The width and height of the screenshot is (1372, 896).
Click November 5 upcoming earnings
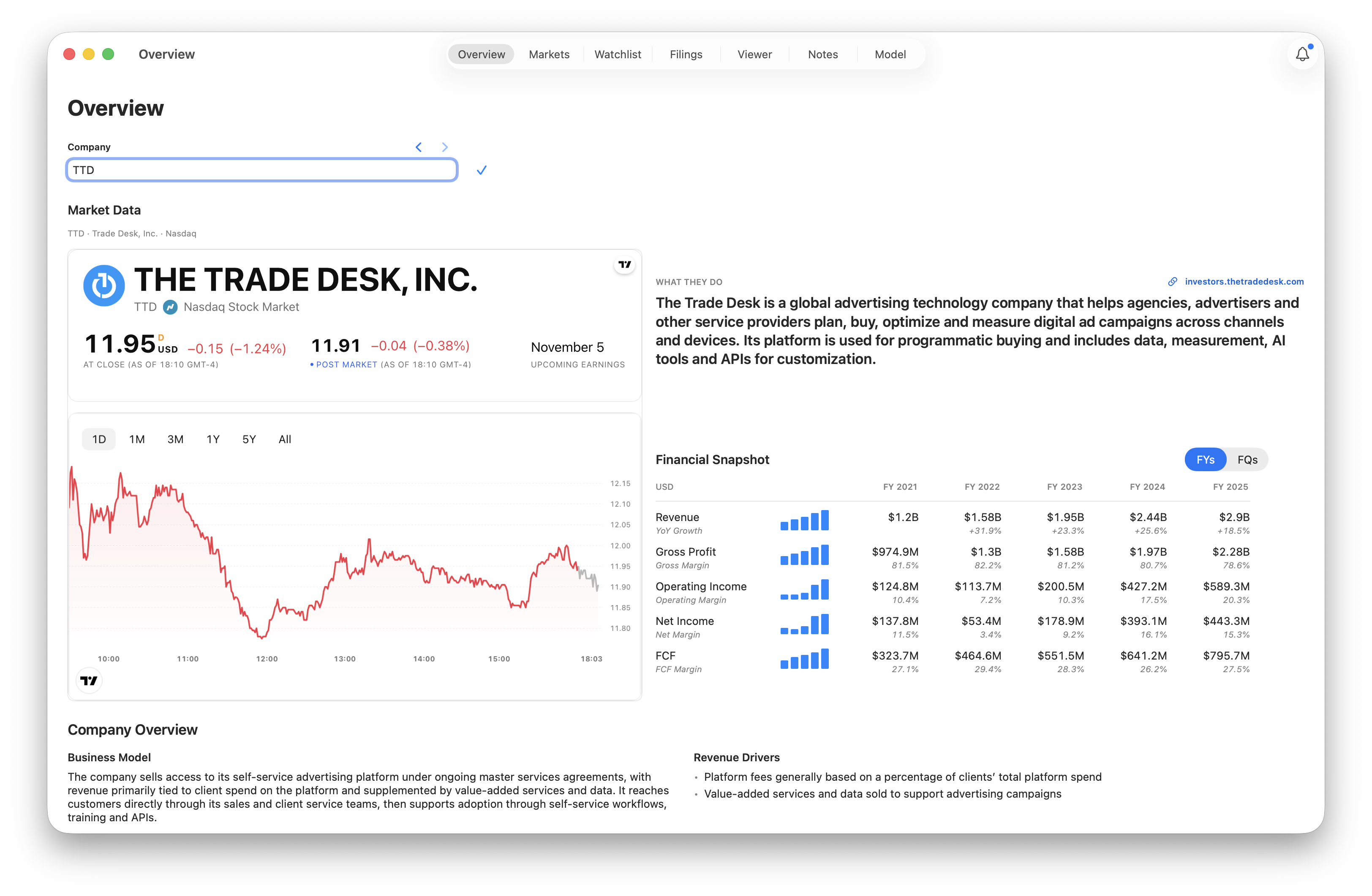tap(567, 348)
